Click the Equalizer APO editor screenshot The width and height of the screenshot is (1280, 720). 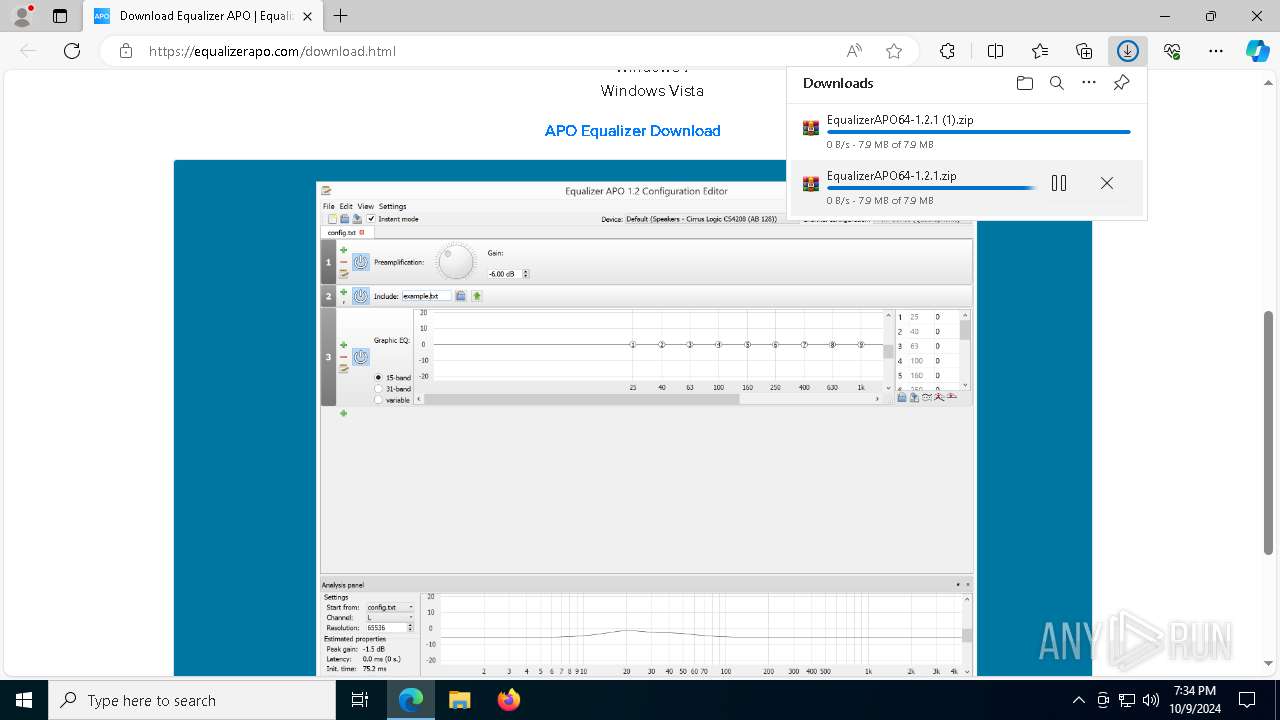[633, 418]
